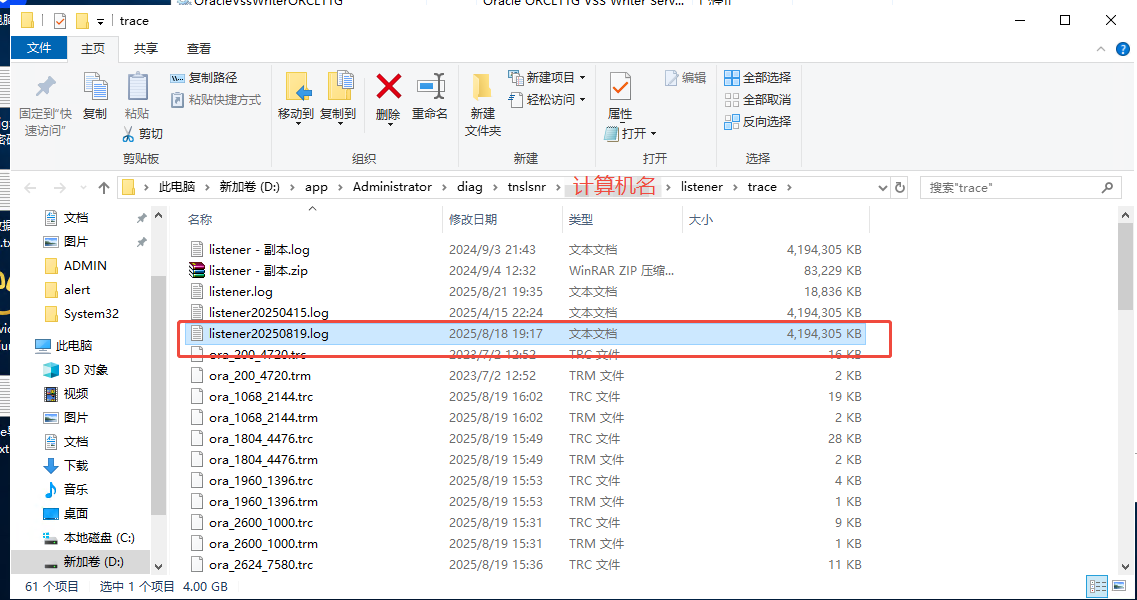Switch to large icons view layout
This screenshot has height=600, width=1137.
coord(1117,586)
